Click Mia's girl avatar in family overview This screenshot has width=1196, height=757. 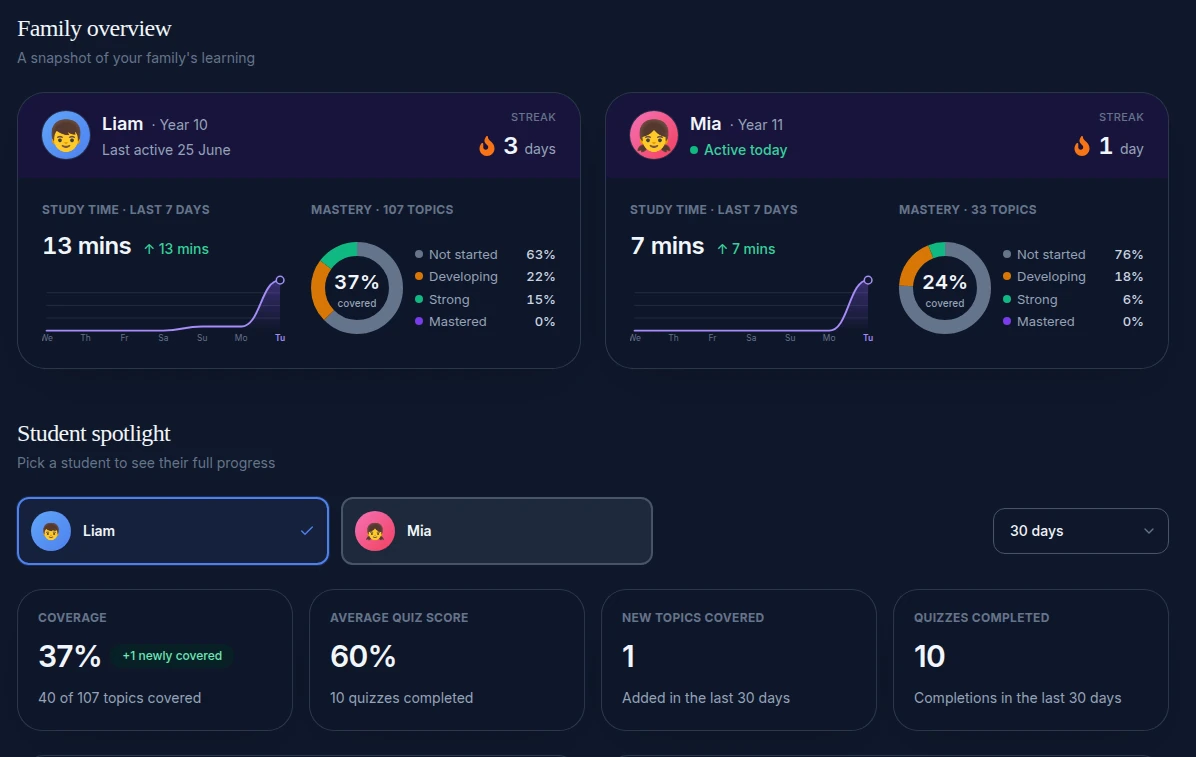coord(654,135)
